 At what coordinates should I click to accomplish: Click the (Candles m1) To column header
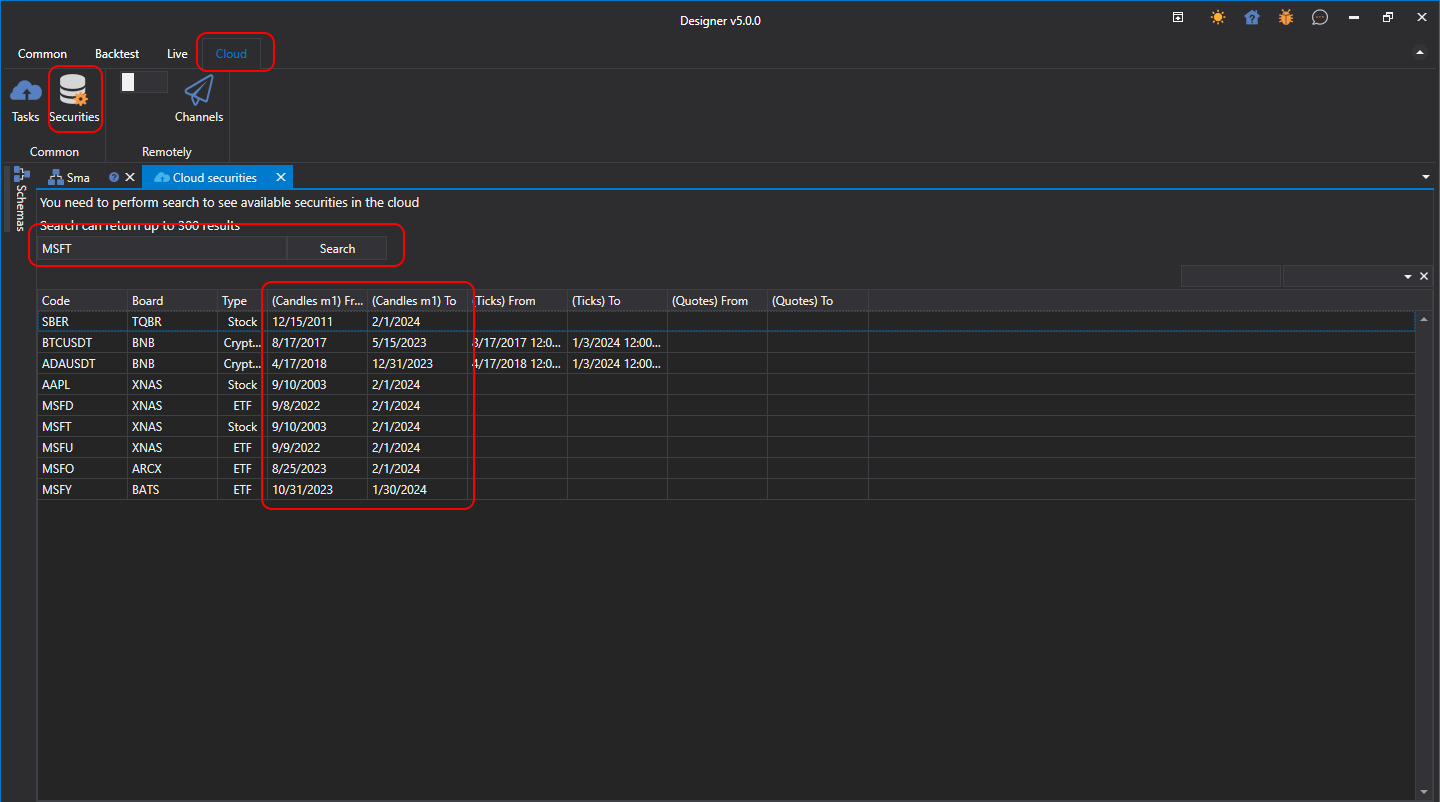417,300
